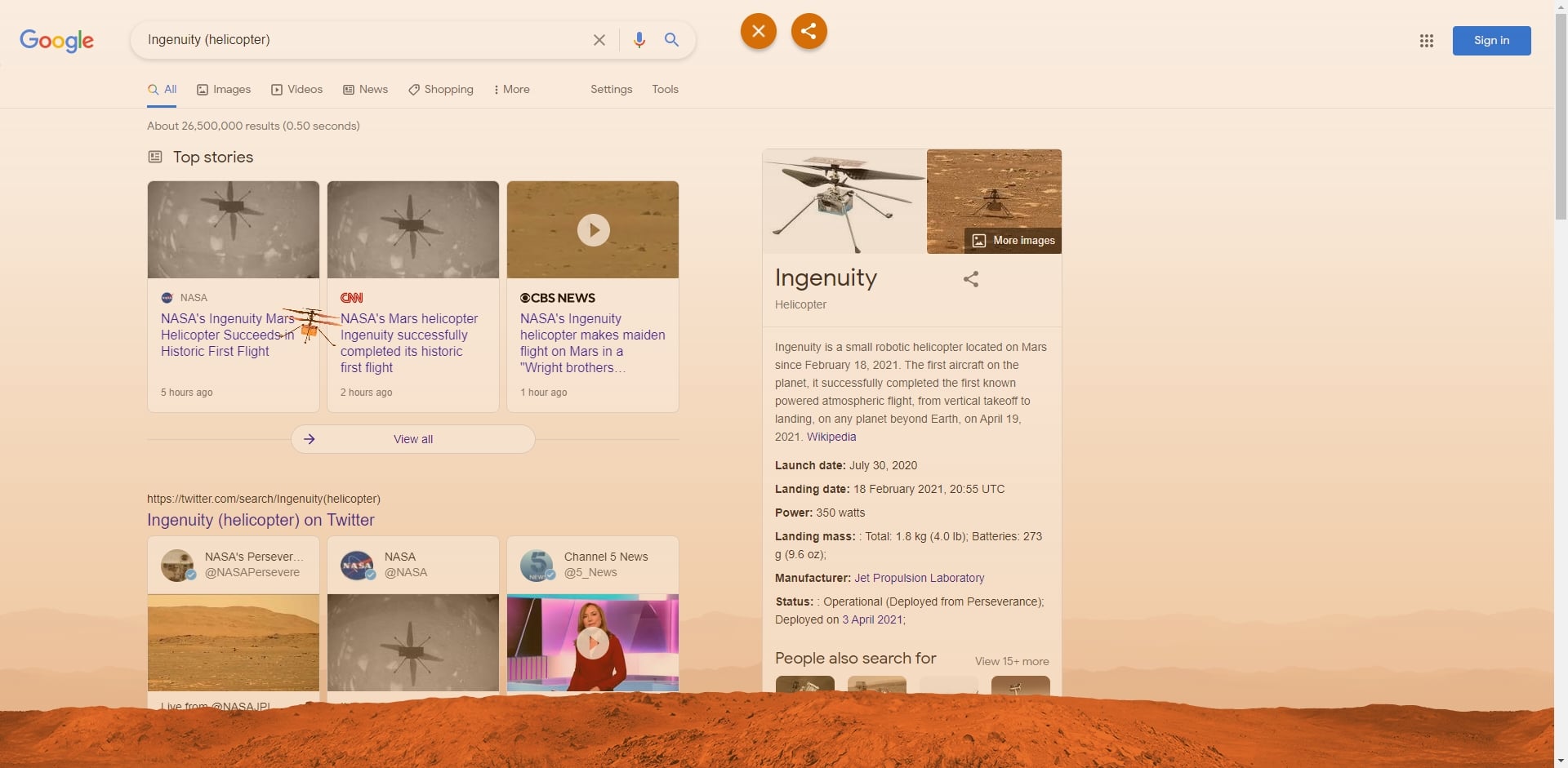The width and height of the screenshot is (1568, 768).
Task: Switch to the Shopping tab
Action: tap(441, 90)
